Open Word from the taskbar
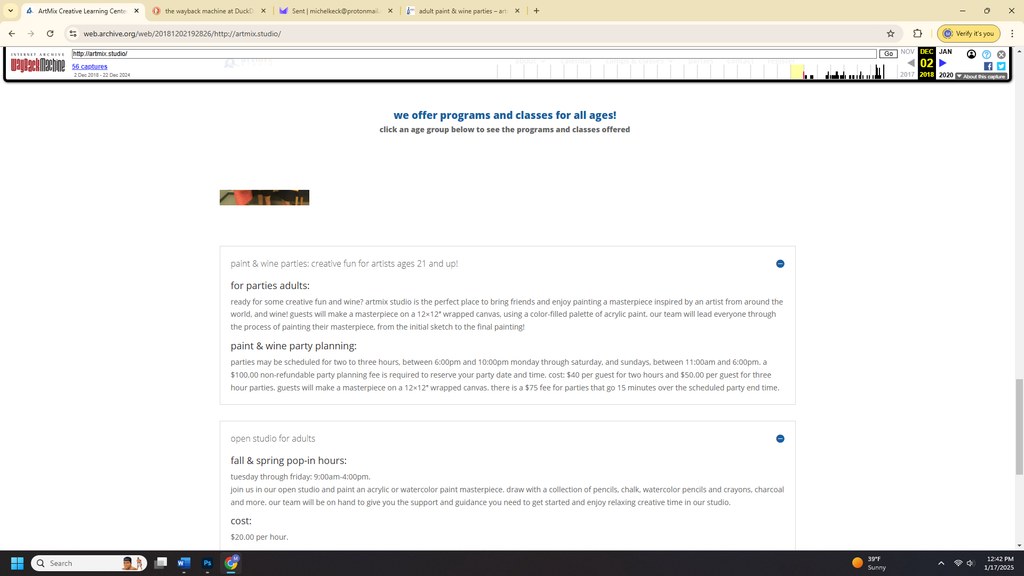1024x576 pixels. 184,563
